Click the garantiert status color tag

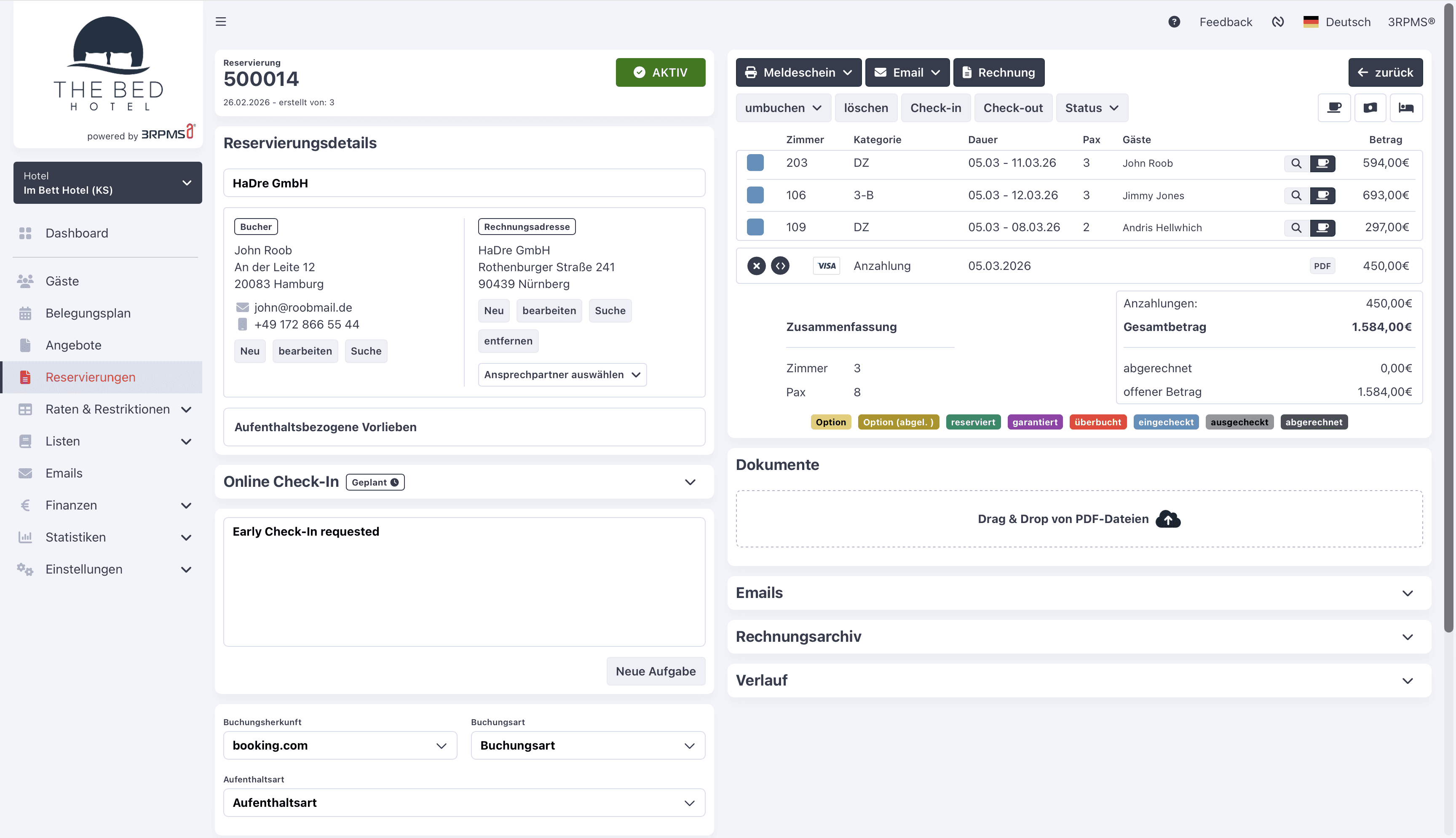pos(1035,422)
